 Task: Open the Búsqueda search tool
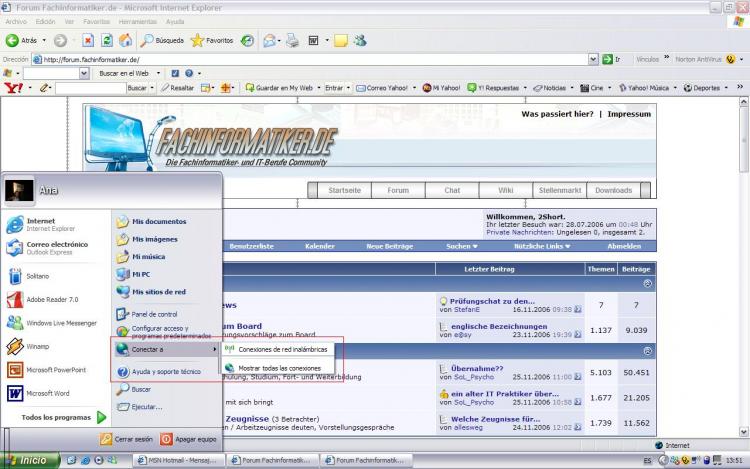coord(162,41)
